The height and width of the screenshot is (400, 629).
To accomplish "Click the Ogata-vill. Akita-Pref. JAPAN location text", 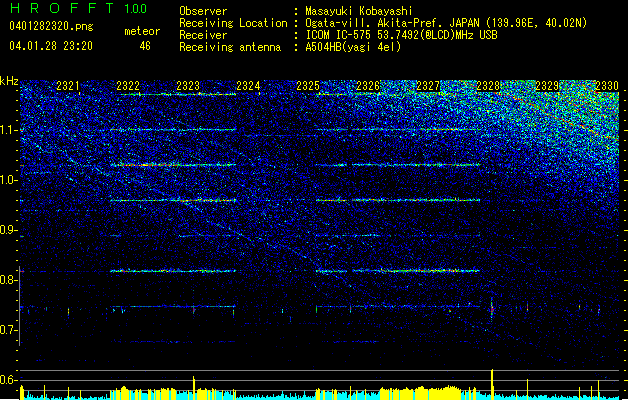I will tap(446, 23).
